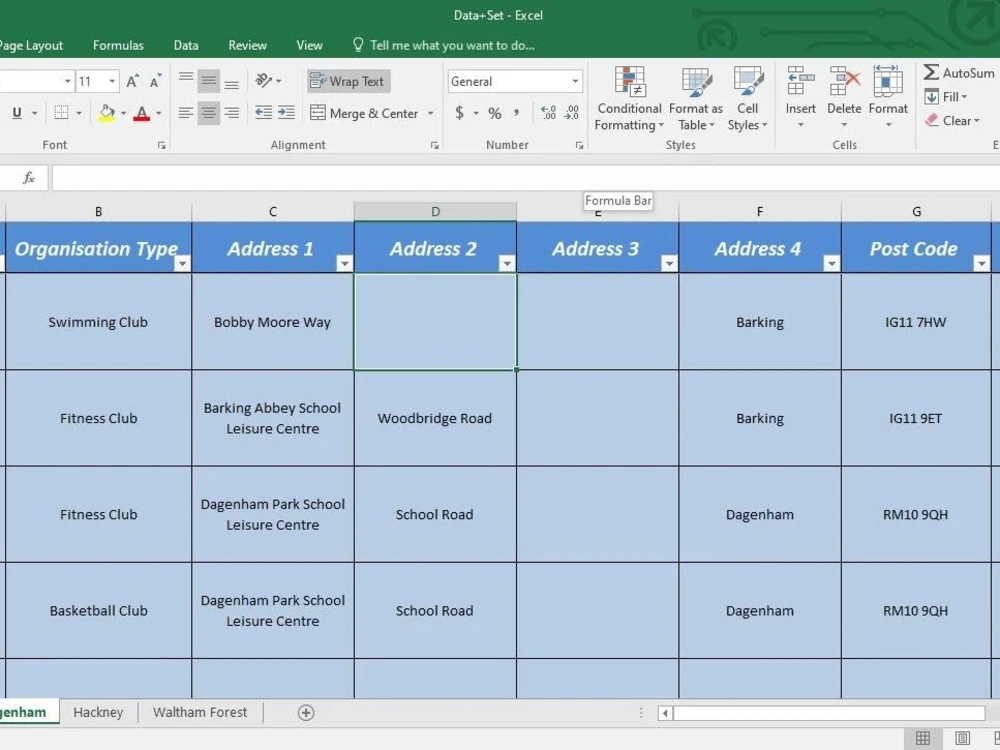Open Post Code filter dropdown
1000x750 pixels.
pos(982,263)
